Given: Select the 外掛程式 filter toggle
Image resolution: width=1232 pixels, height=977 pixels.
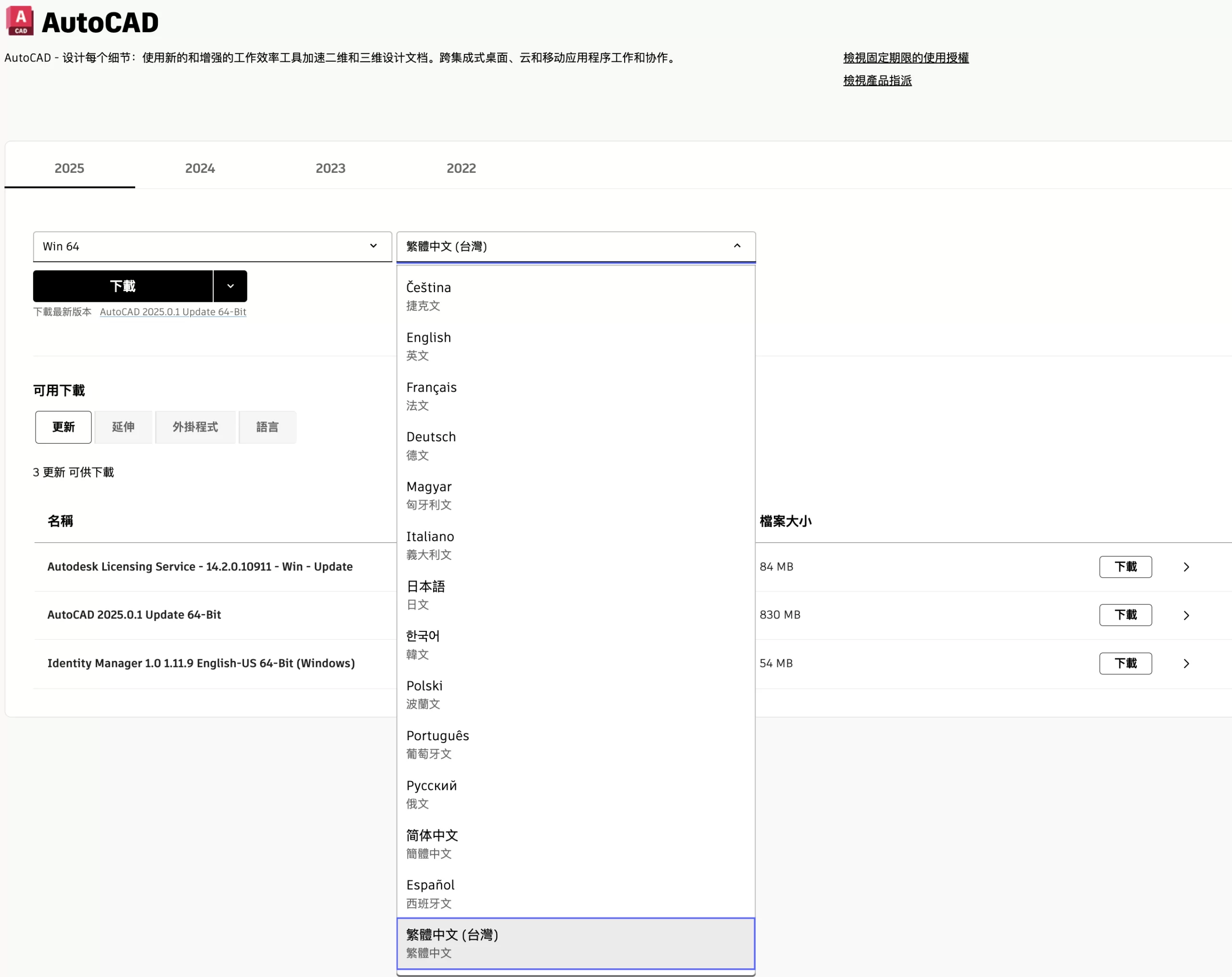Looking at the screenshot, I should coord(195,427).
